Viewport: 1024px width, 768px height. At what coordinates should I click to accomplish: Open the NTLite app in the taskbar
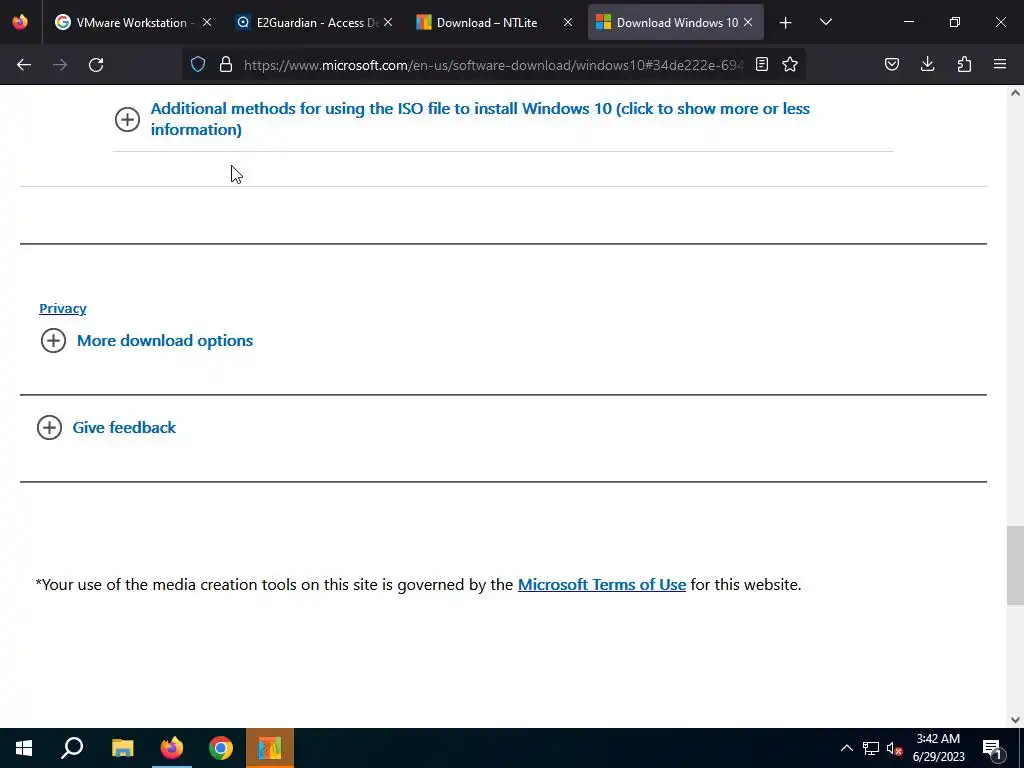tap(270, 748)
